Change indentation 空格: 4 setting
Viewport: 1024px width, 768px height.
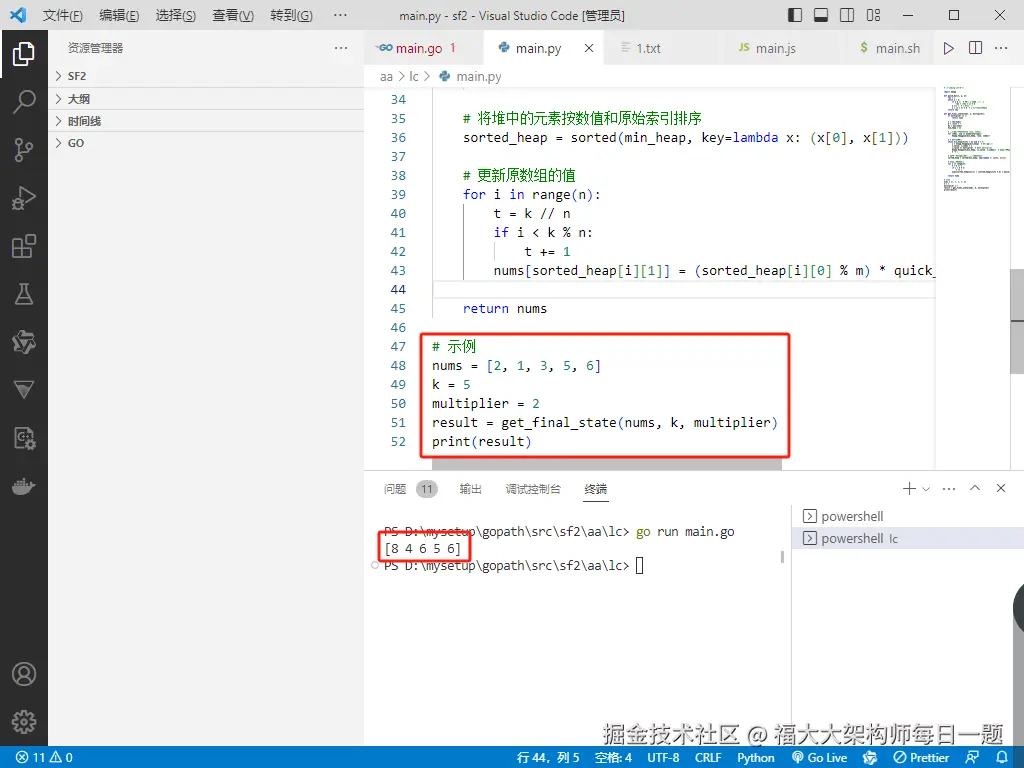point(613,757)
